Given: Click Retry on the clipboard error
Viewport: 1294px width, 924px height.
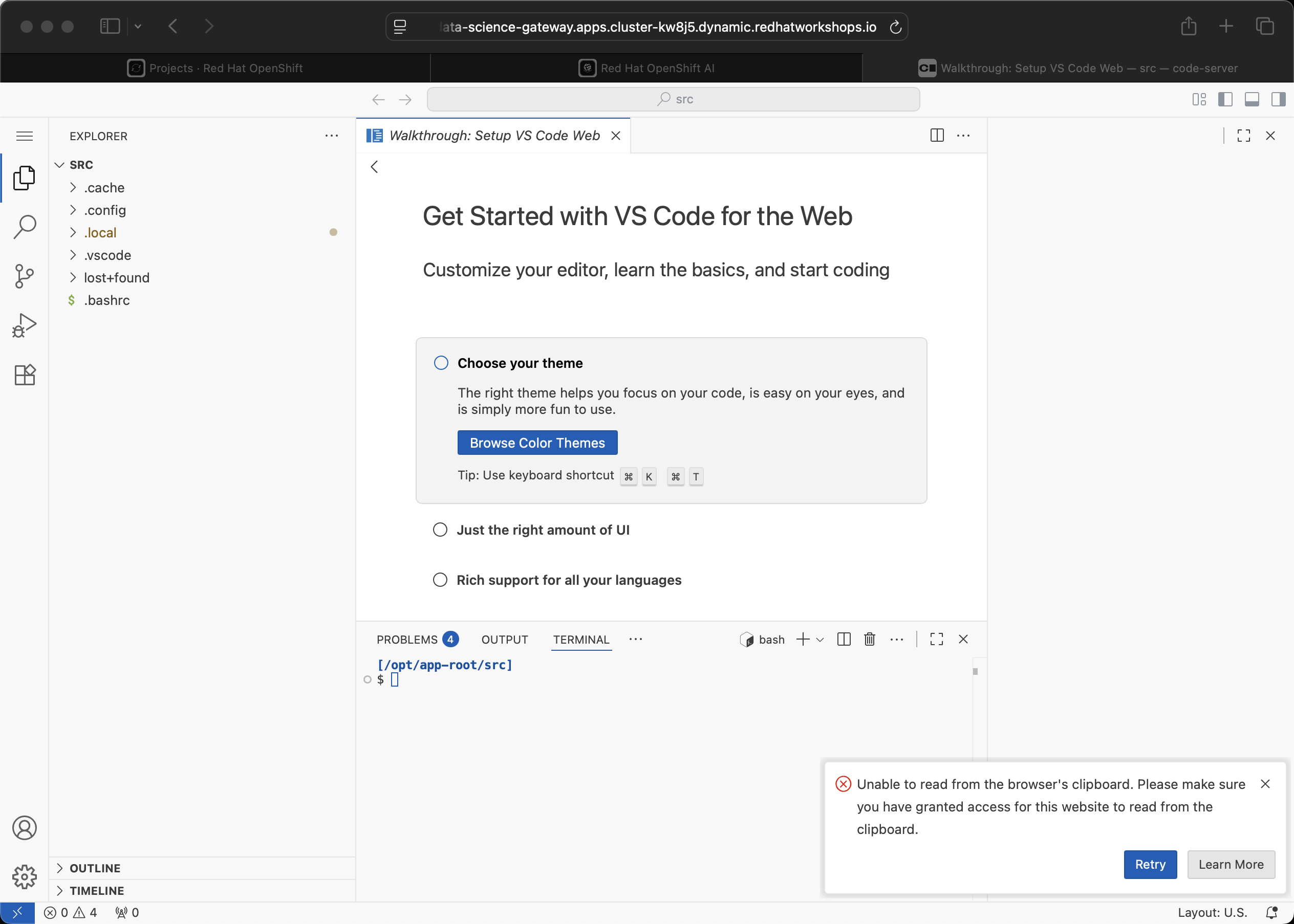Looking at the screenshot, I should (x=1150, y=864).
